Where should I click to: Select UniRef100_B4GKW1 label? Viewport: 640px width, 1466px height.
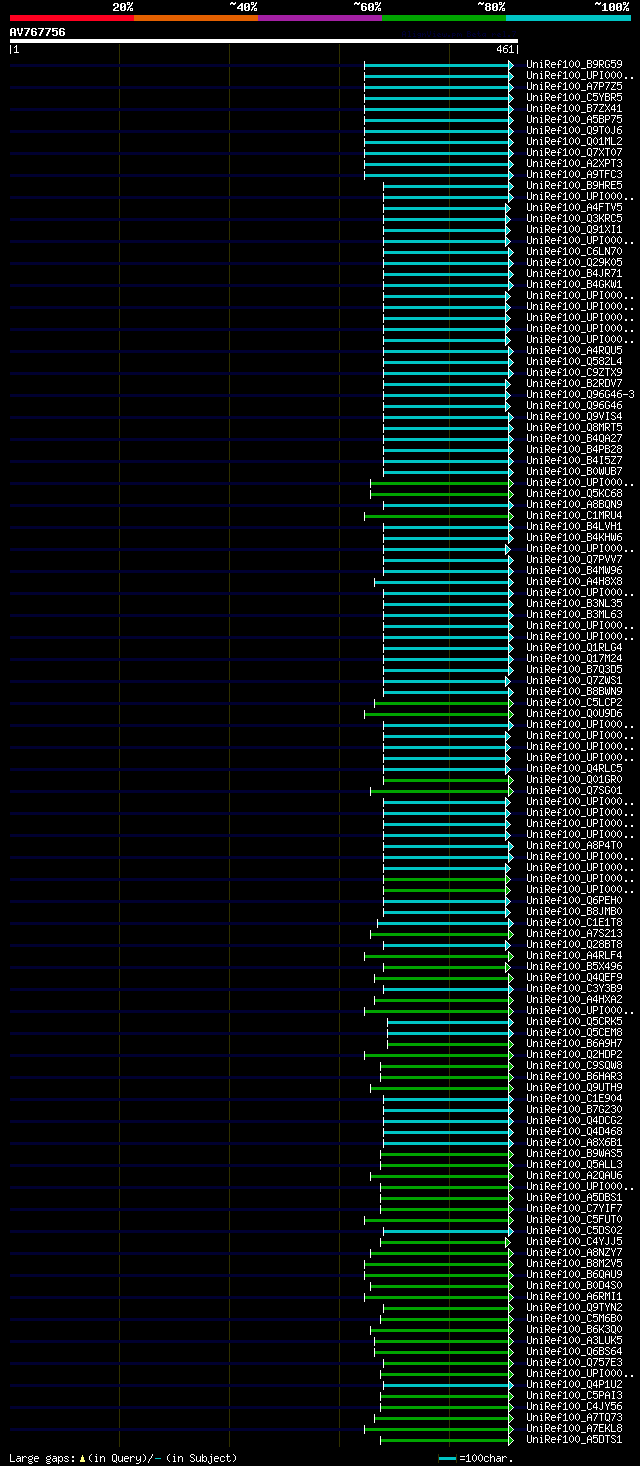(x=573, y=285)
